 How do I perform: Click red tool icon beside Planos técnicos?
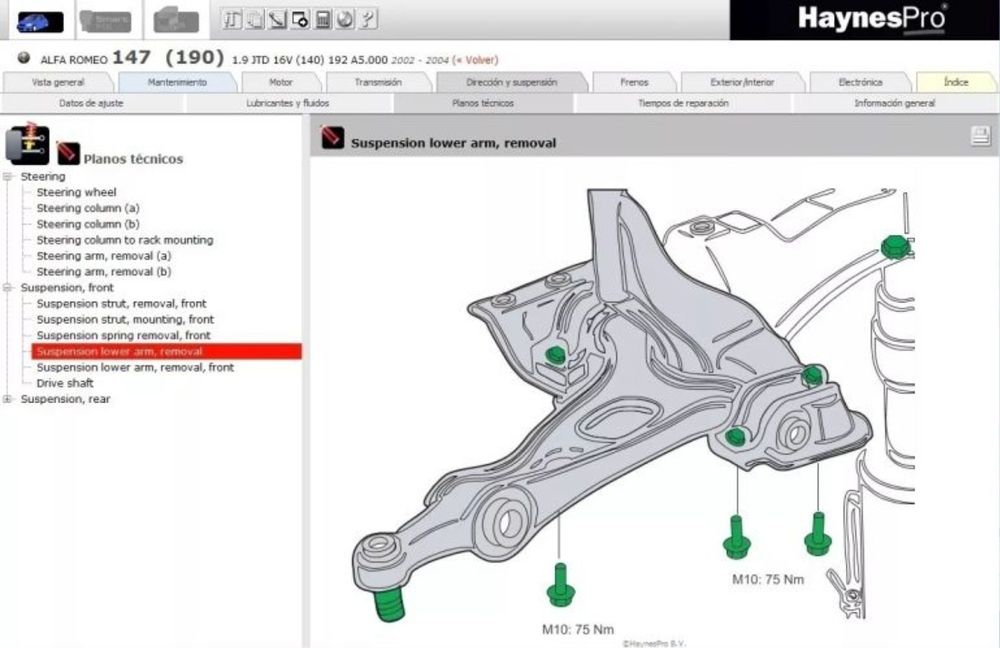tap(68, 153)
